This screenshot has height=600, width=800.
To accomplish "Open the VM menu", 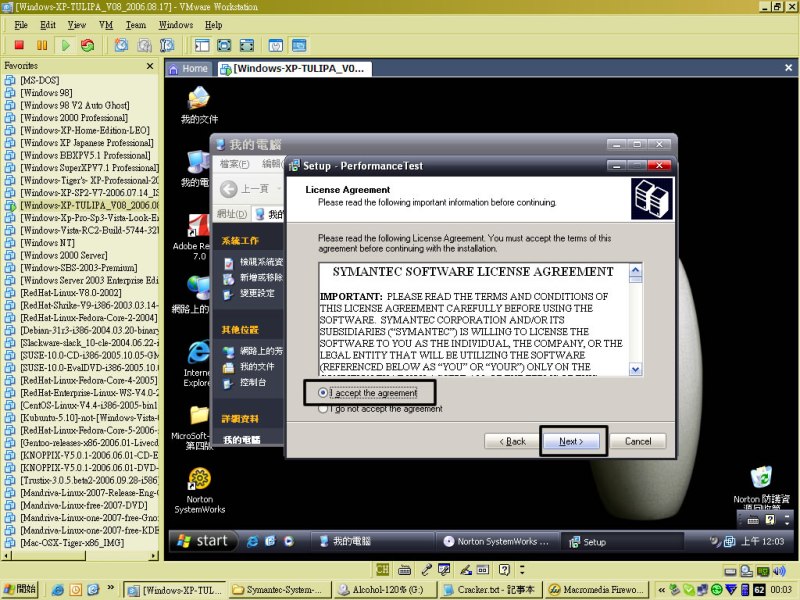I will tap(106, 25).
